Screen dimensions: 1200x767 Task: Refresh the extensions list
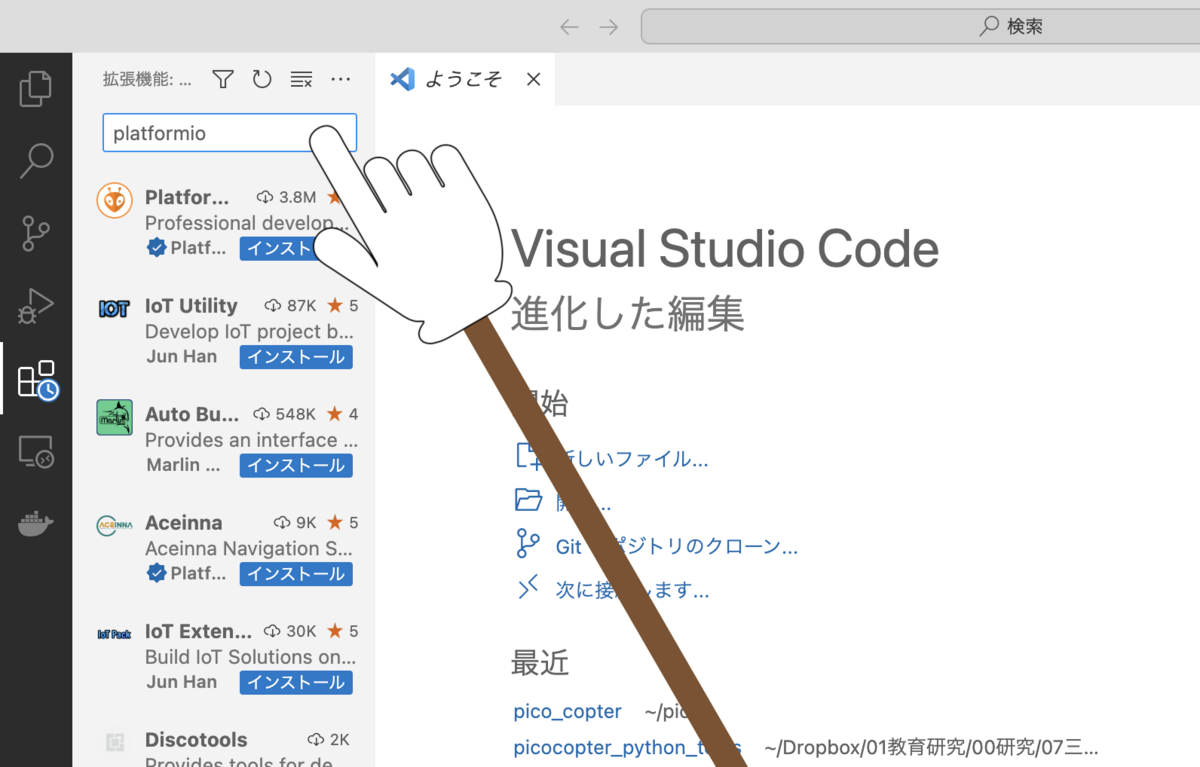pyautogui.click(x=261, y=79)
